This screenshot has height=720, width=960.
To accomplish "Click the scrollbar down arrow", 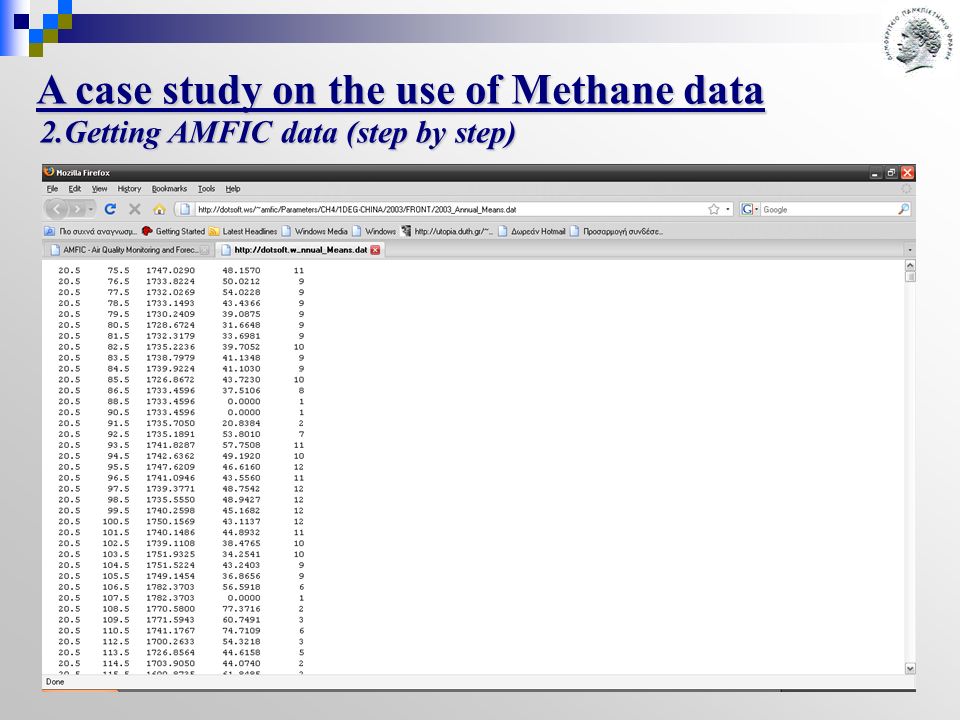I will [x=910, y=669].
